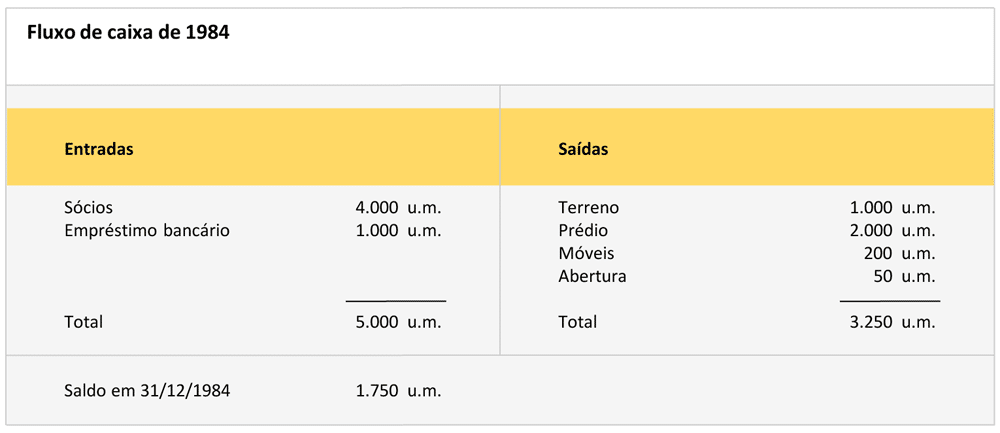1000x433 pixels.
Task: Click the "Saldo em 31/12/1984" label
Action: (x=147, y=391)
